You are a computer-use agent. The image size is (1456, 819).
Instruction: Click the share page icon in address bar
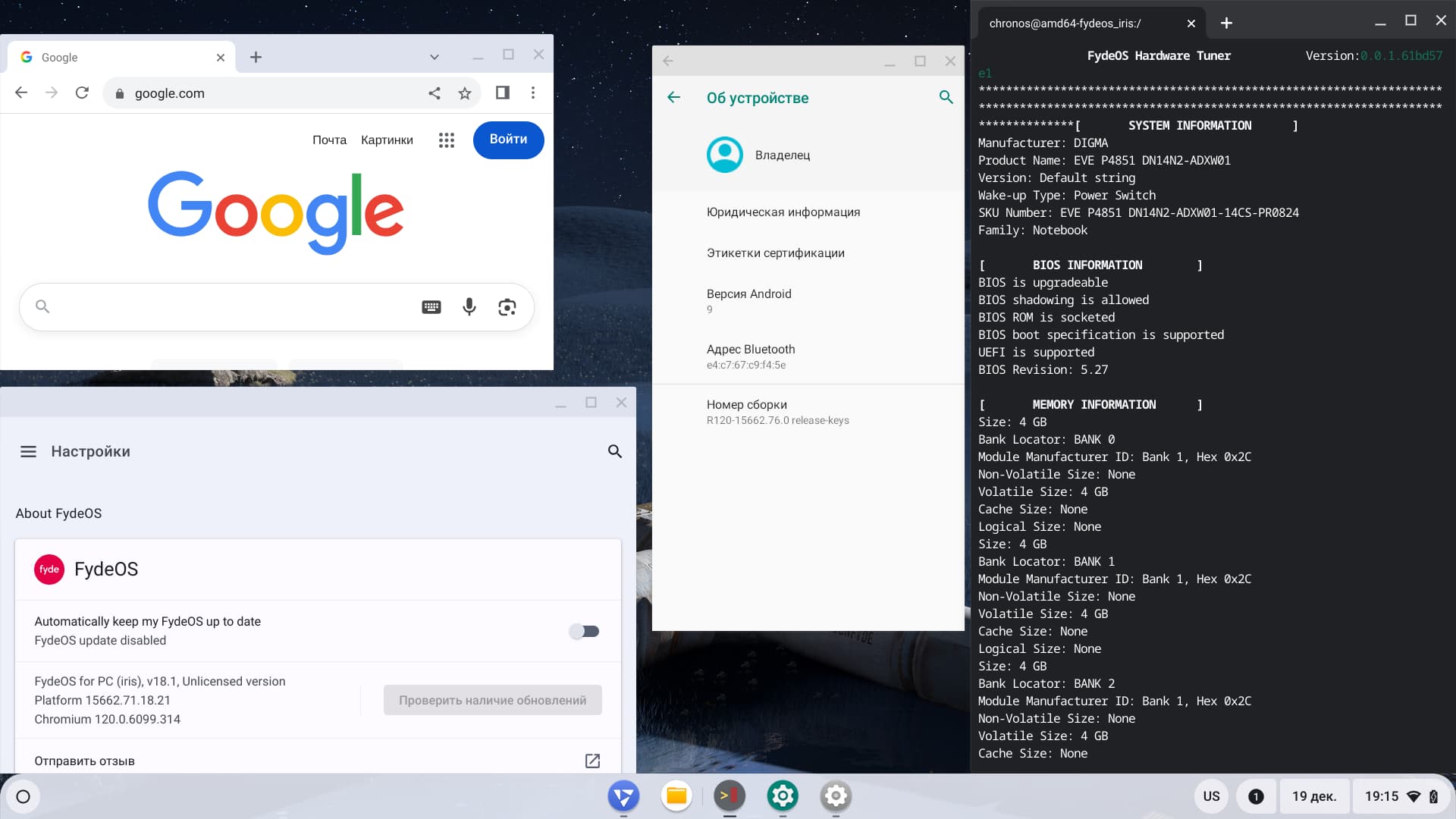click(x=435, y=93)
